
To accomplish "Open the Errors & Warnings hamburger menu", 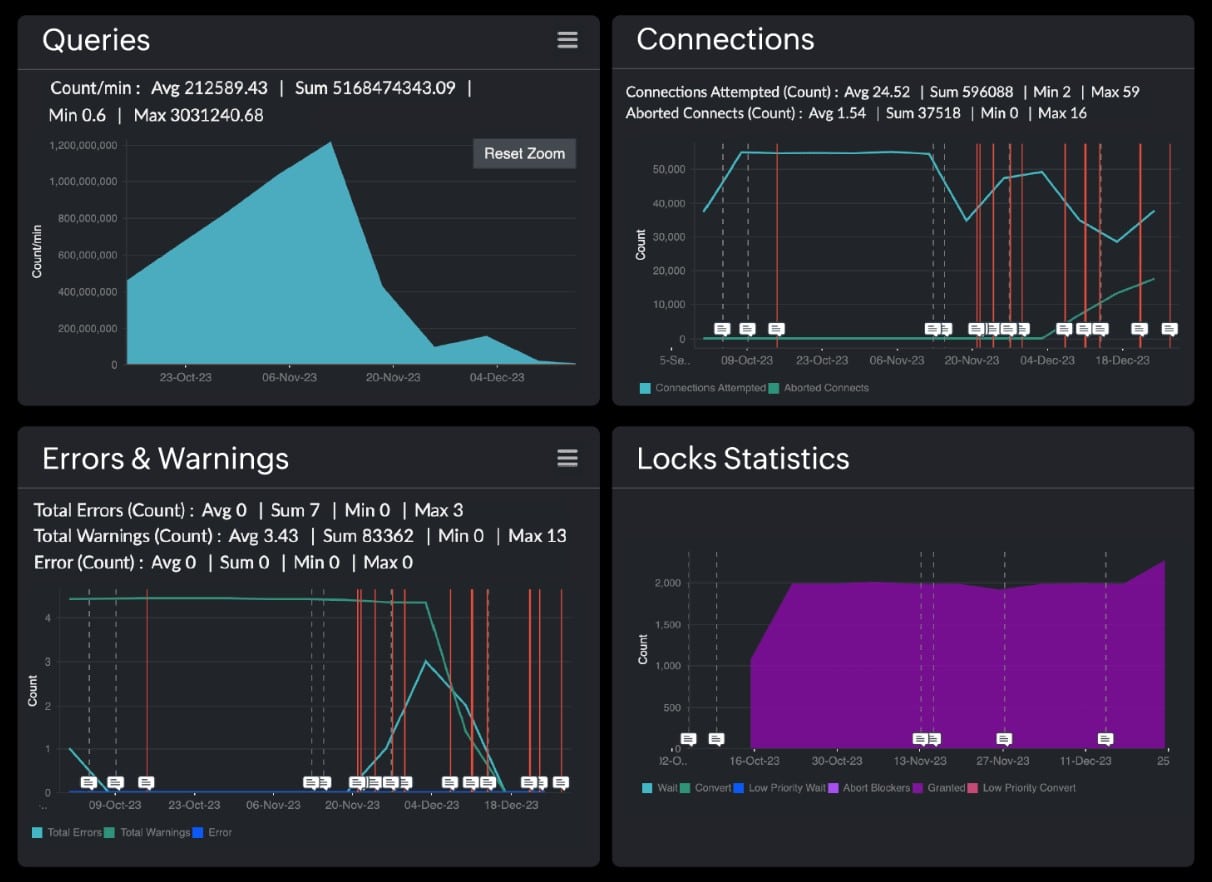I will click(567, 458).
